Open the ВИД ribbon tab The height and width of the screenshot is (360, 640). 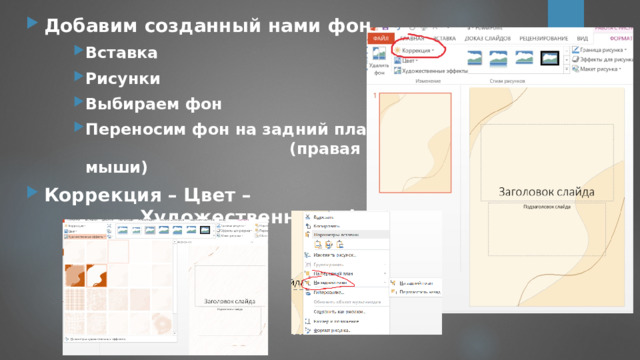(x=582, y=38)
